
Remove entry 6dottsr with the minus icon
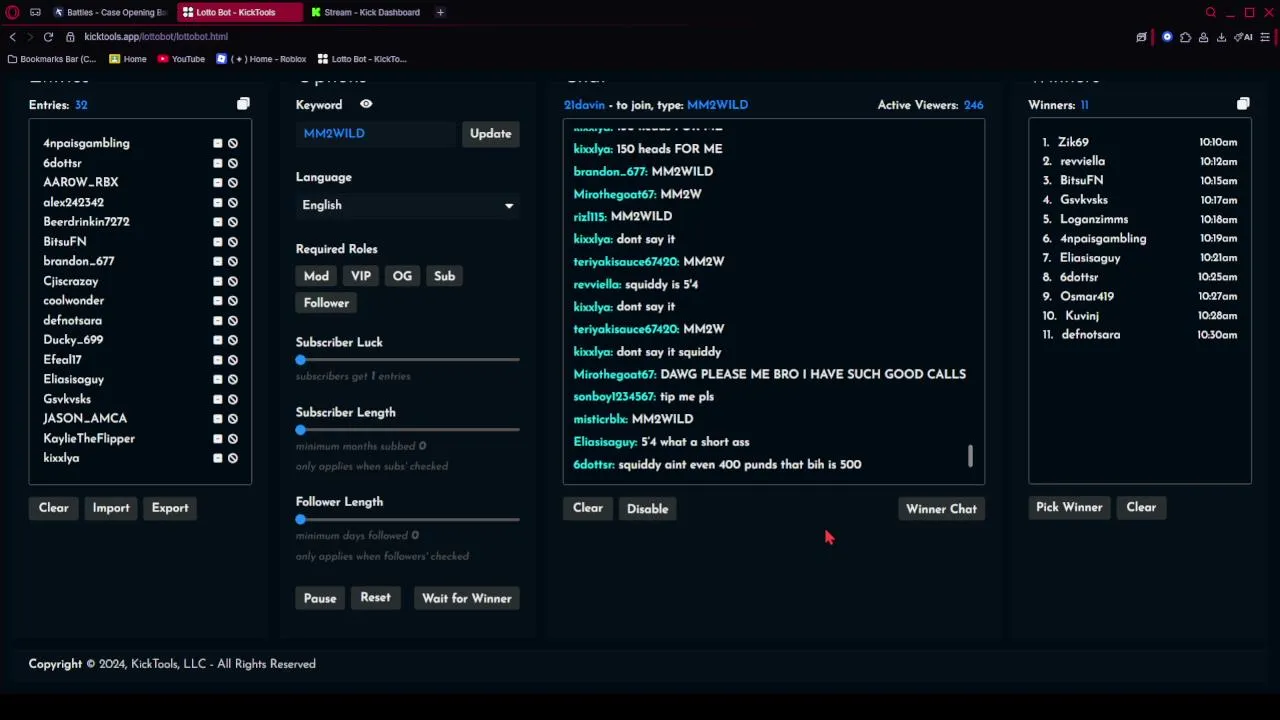coord(218,163)
